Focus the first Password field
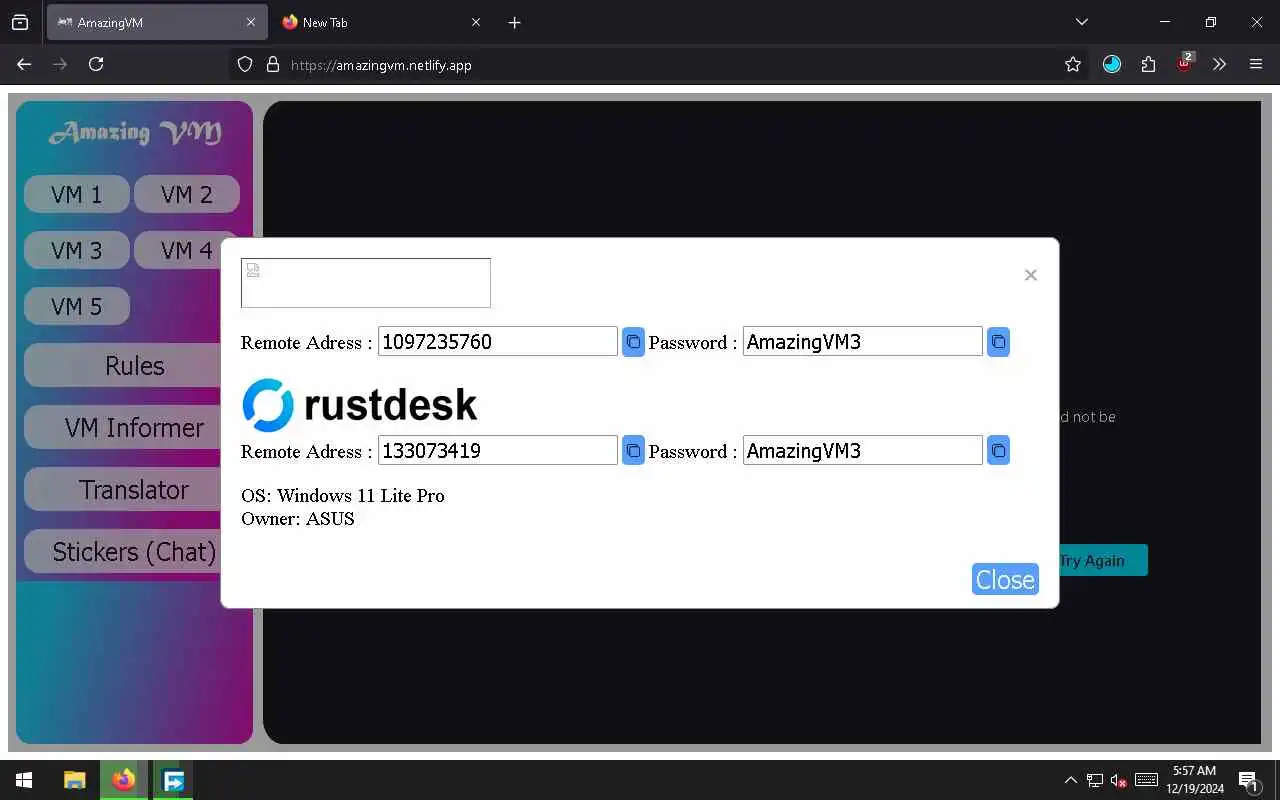The image size is (1280, 800). 863,341
